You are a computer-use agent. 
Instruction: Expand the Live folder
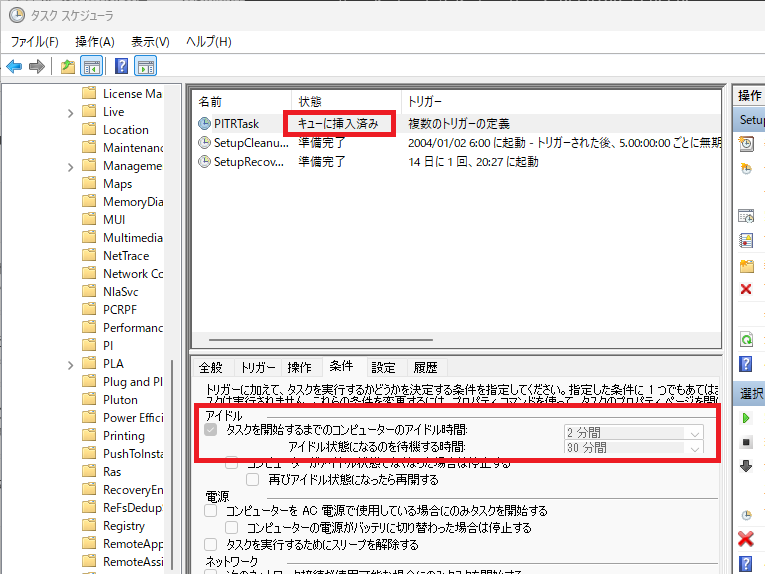pos(70,113)
